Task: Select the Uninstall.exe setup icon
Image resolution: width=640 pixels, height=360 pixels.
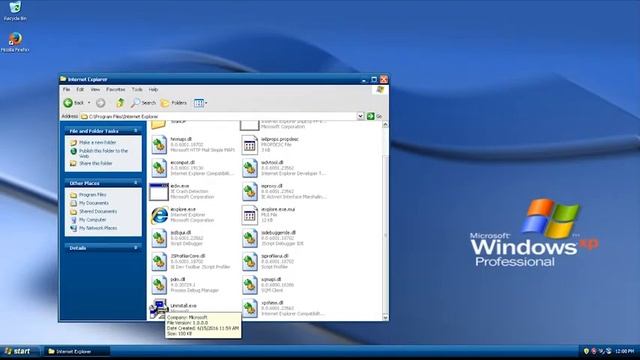Action: 159,309
